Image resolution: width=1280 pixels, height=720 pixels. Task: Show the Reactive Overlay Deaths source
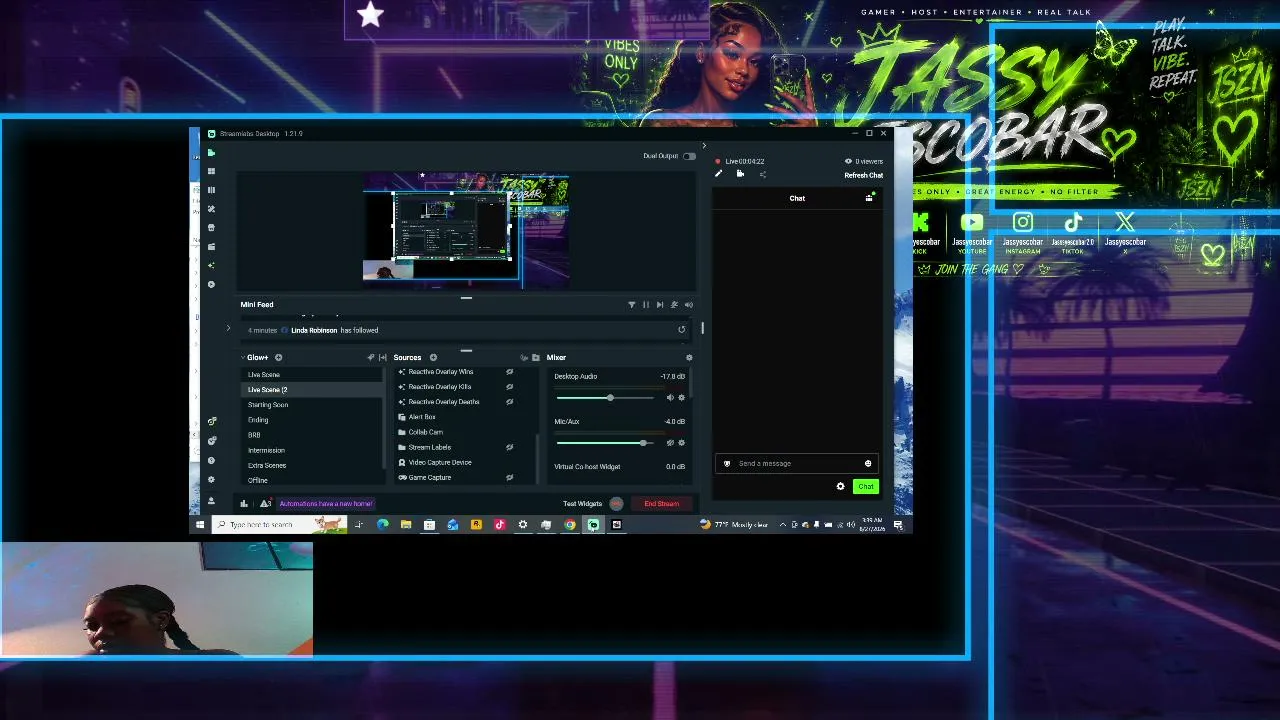coord(509,402)
